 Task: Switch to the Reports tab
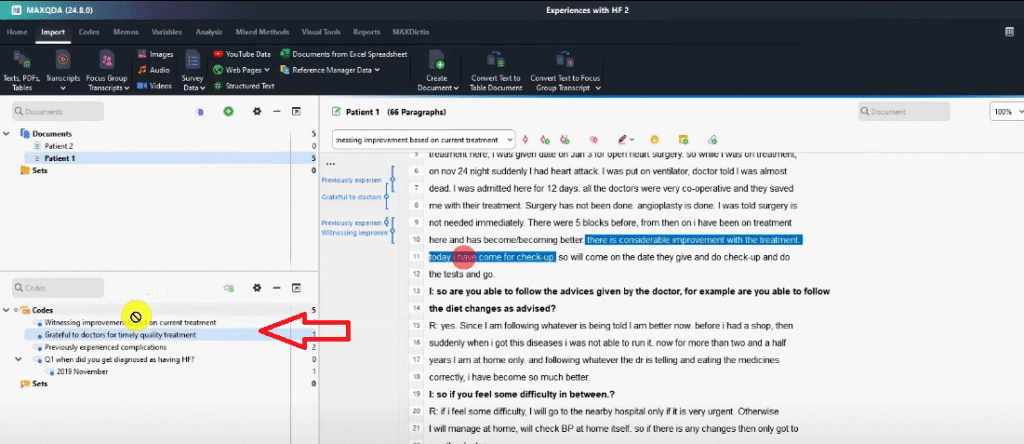click(x=366, y=32)
